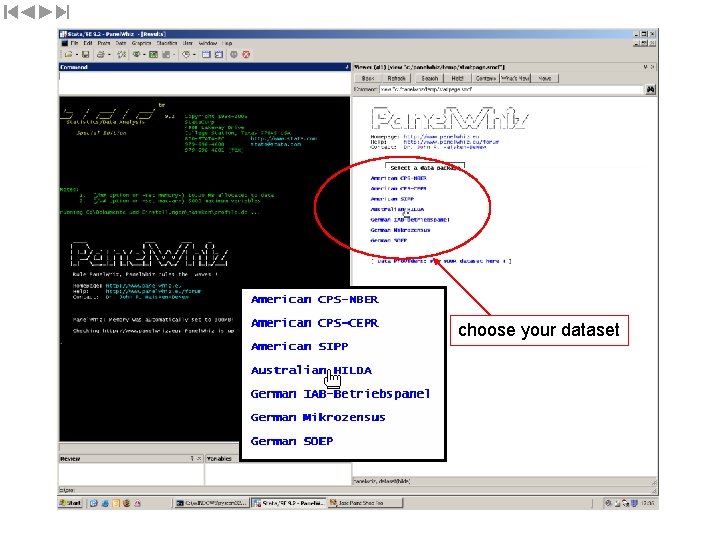
Task: Click the green Results window toolbar icon
Action: coord(154,55)
